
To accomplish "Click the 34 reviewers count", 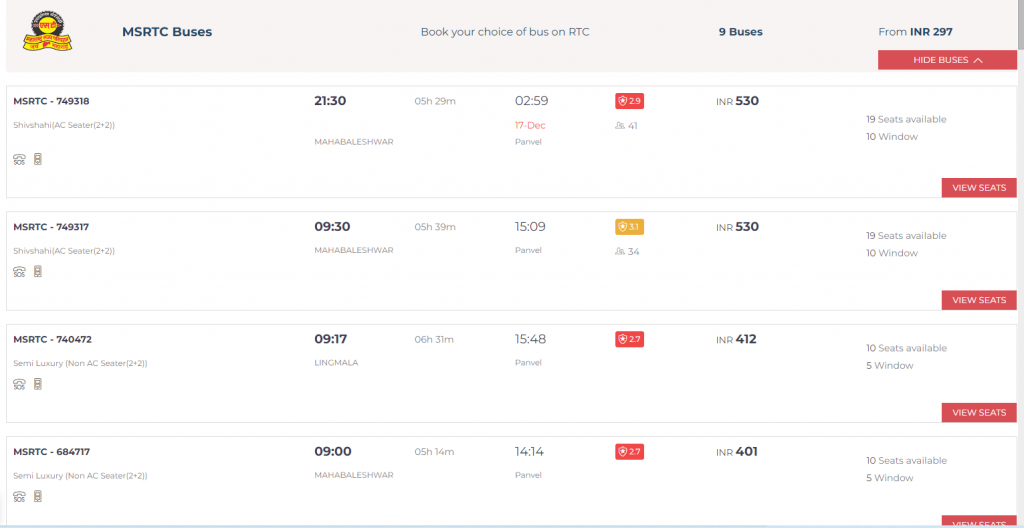I will (x=627, y=251).
